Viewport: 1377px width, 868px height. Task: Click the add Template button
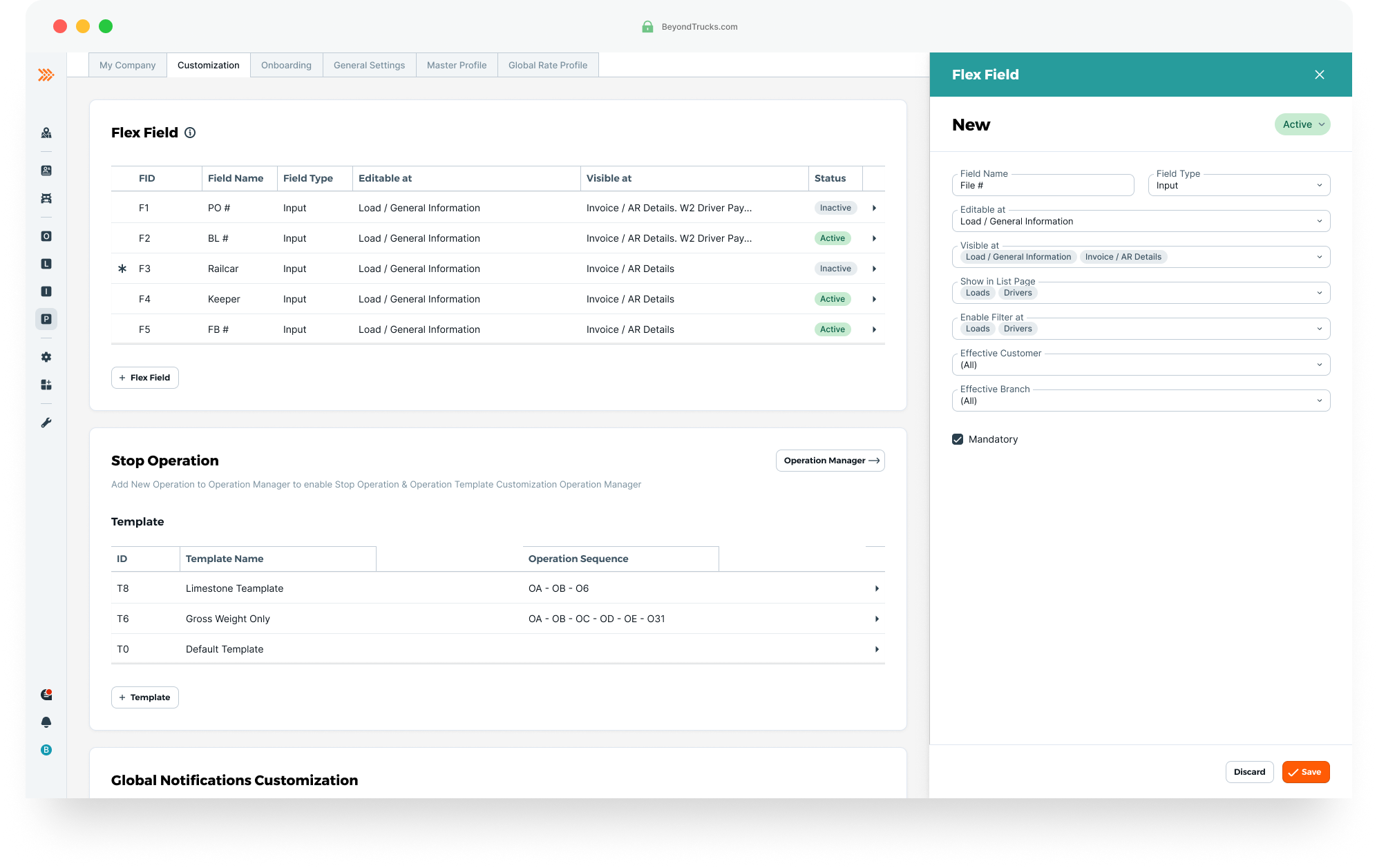click(x=144, y=697)
